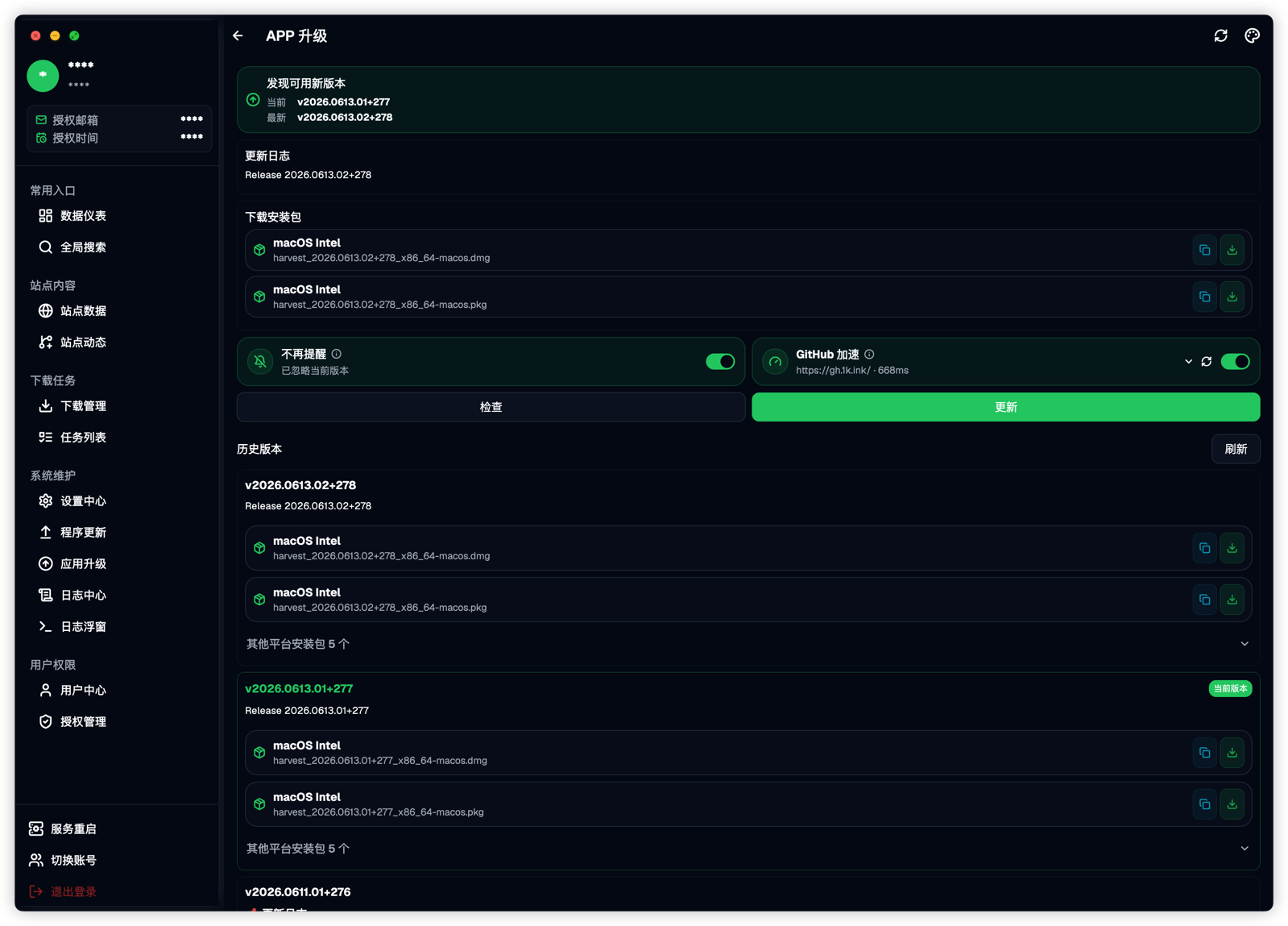Copy link for the v277 macos.pkg installer

[x=1204, y=804]
